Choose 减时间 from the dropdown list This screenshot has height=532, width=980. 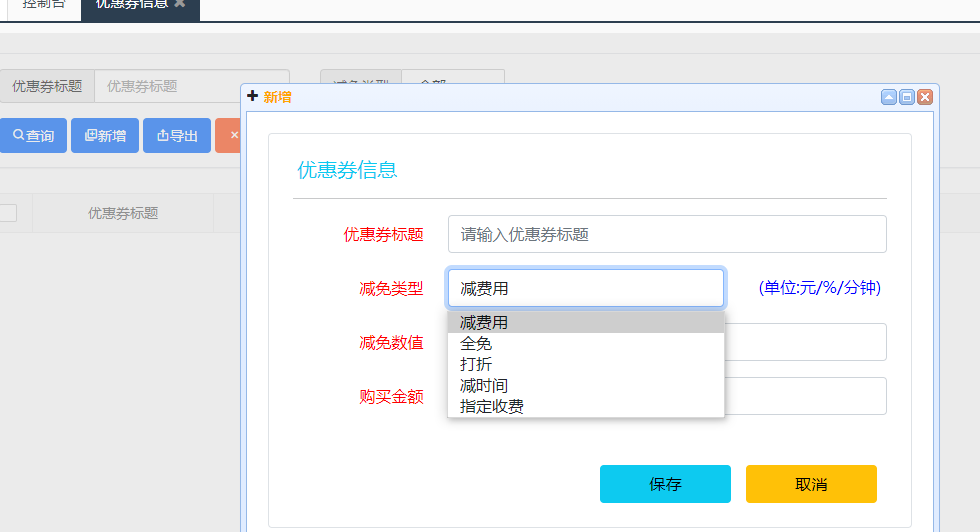click(x=586, y=385)
